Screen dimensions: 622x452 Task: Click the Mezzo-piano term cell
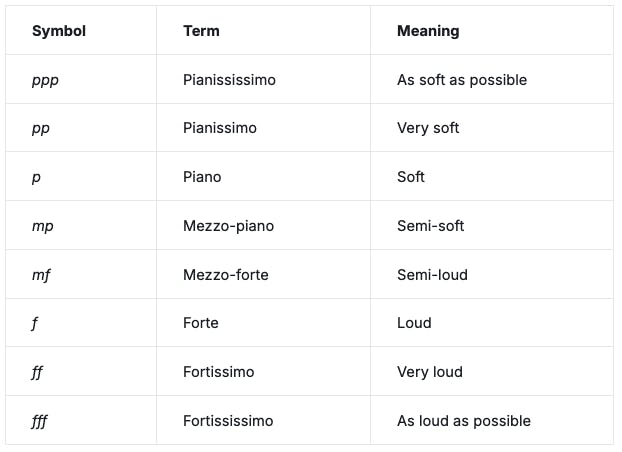(x=228, y=226)
